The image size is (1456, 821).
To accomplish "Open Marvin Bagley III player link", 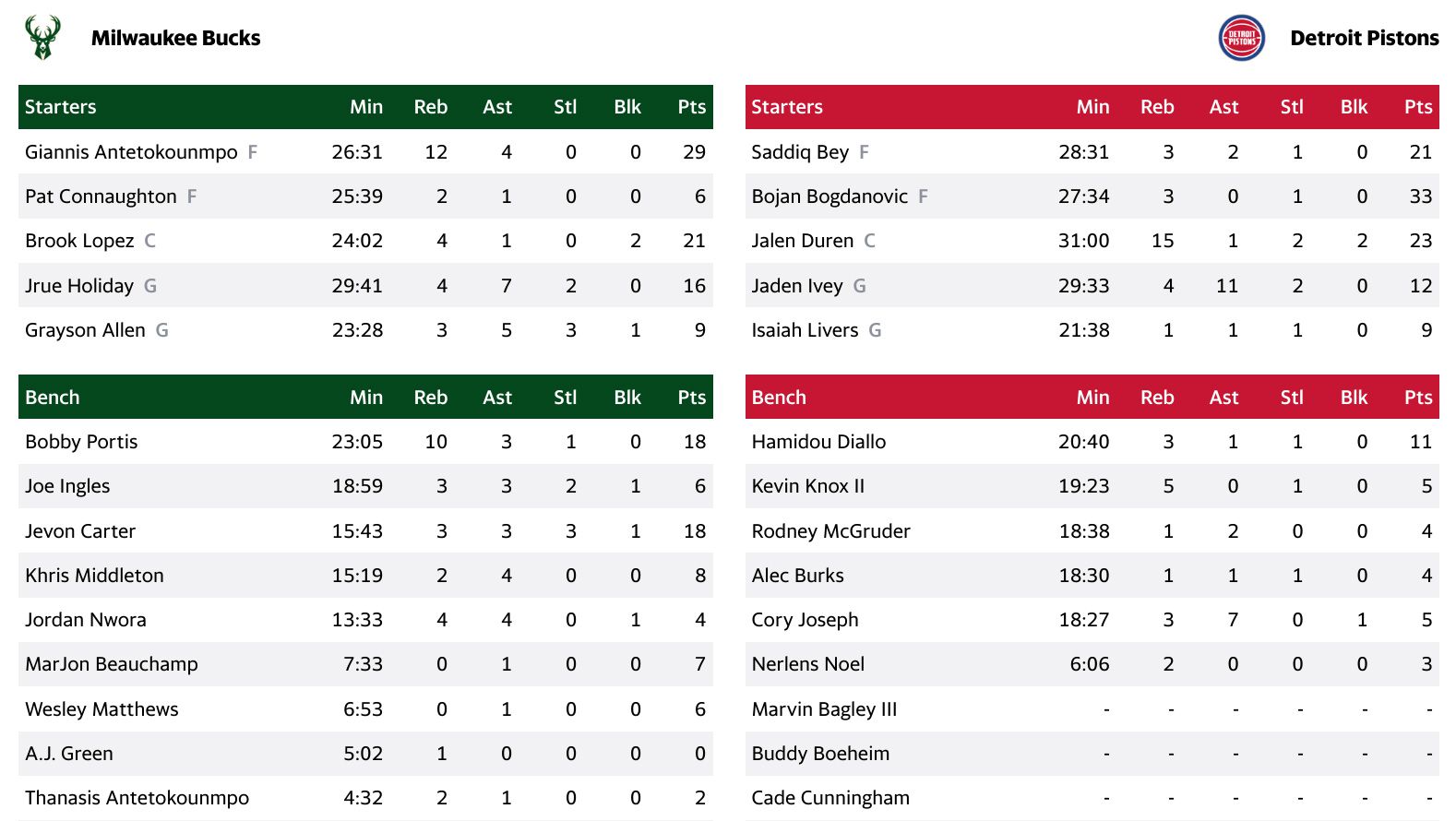I will [824, 709].
